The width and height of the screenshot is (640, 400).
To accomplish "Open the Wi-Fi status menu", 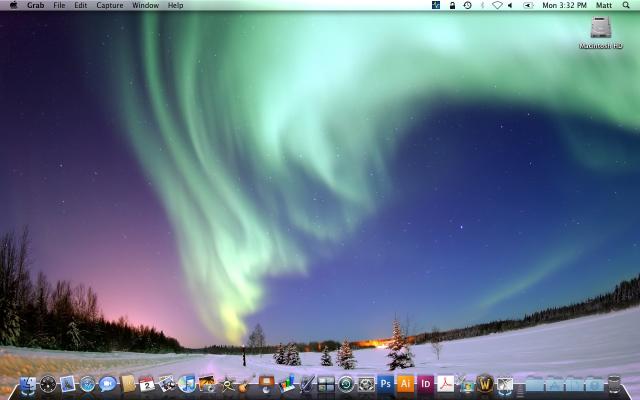I will 497,5.
